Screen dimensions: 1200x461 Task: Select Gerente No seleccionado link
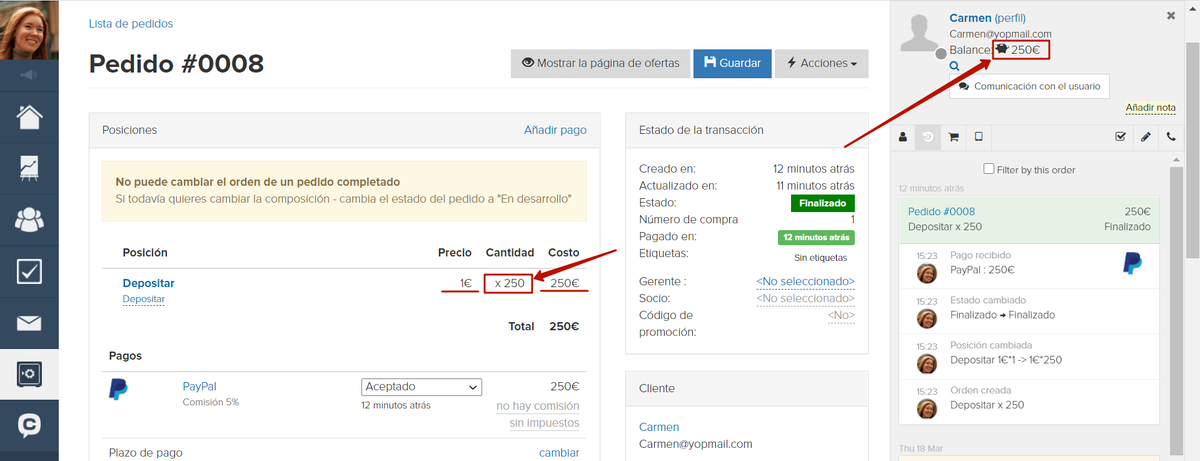(x=806, y=282)
